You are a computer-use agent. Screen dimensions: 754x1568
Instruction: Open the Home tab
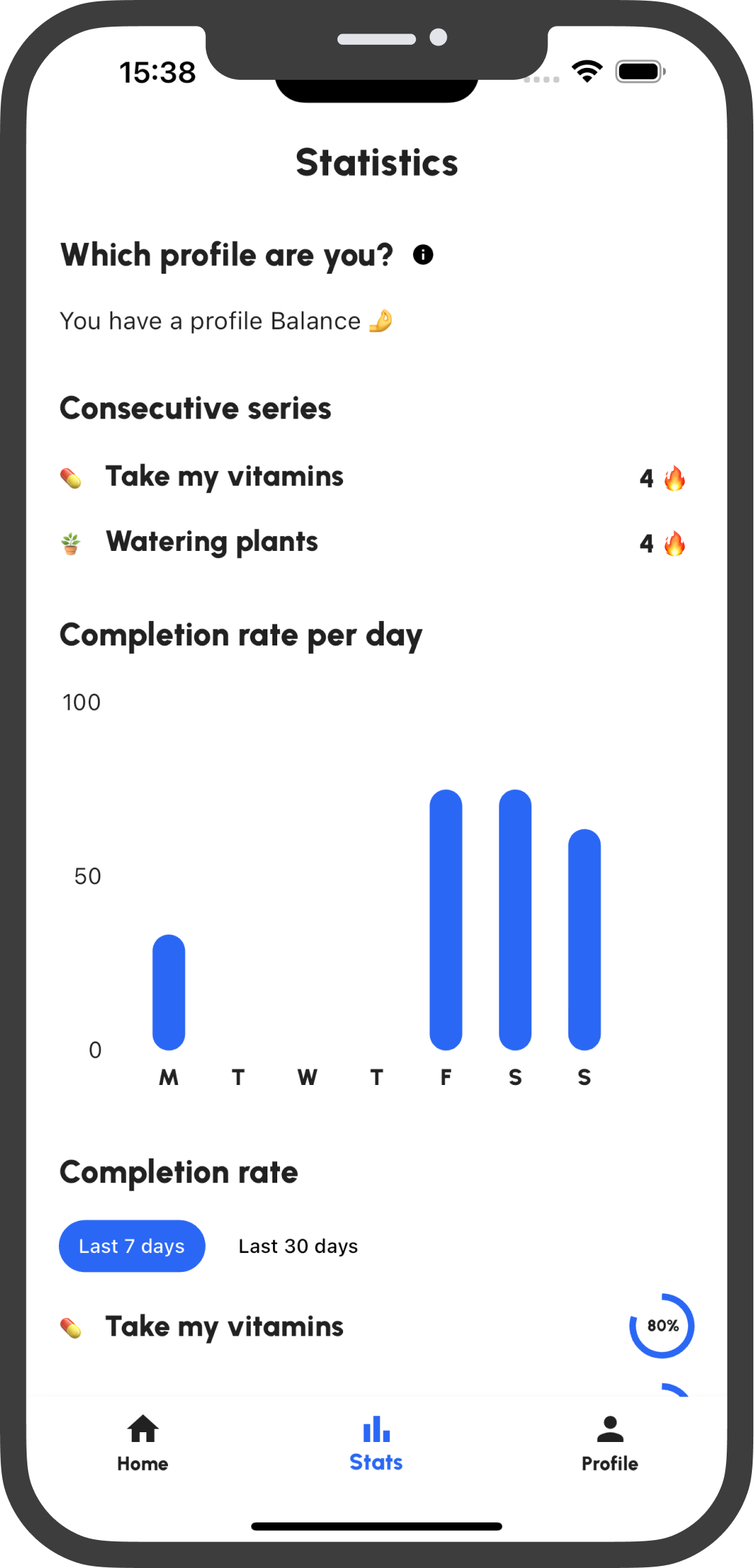point(143,1443)
